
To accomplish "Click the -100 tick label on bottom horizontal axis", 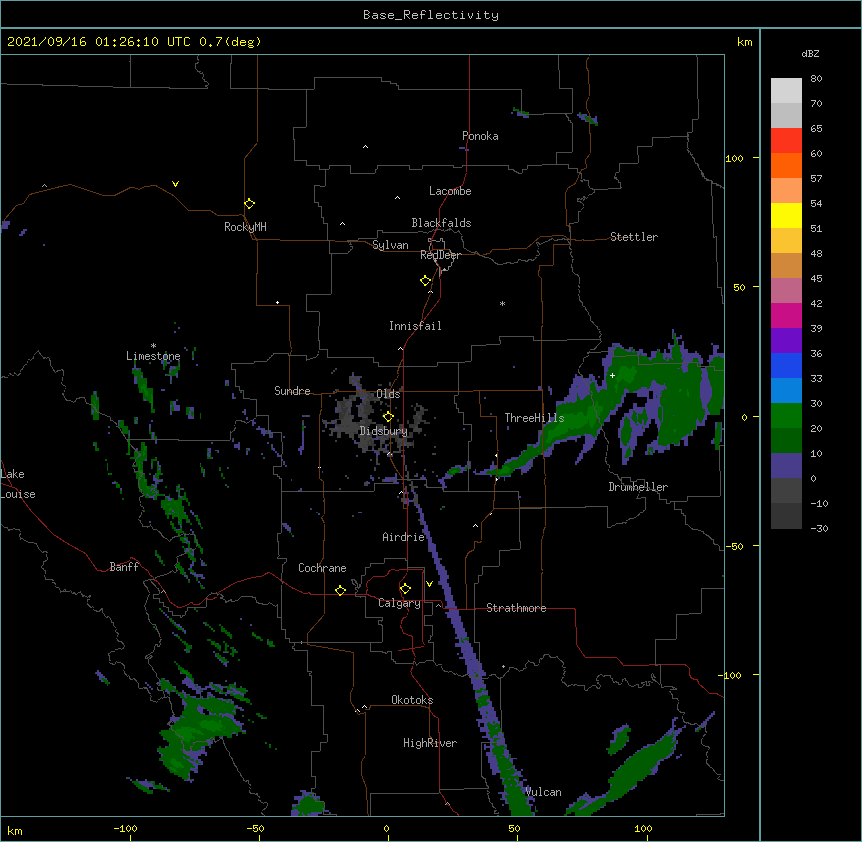I will click(125, 828).
